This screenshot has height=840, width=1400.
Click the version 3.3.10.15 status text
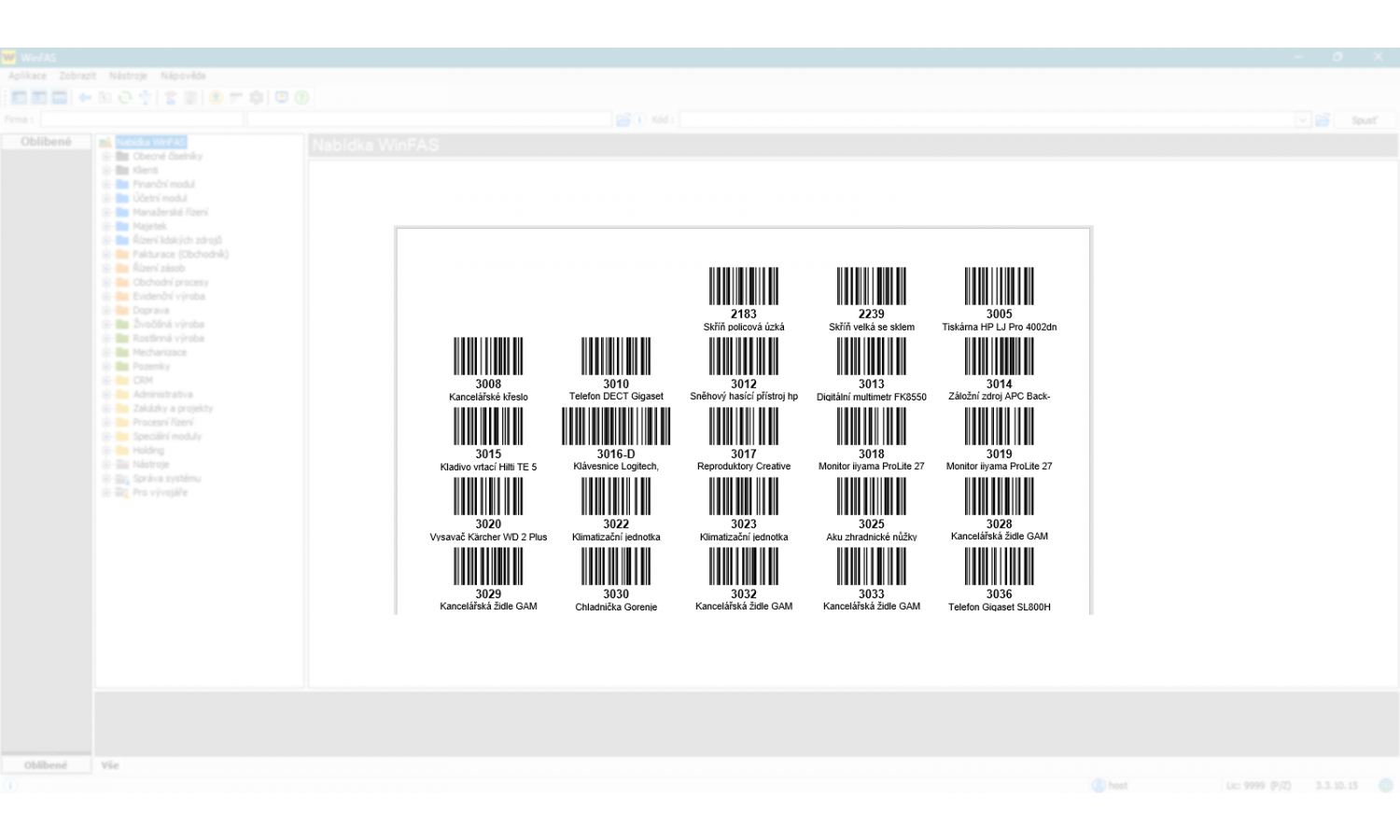click(1337, 786)
